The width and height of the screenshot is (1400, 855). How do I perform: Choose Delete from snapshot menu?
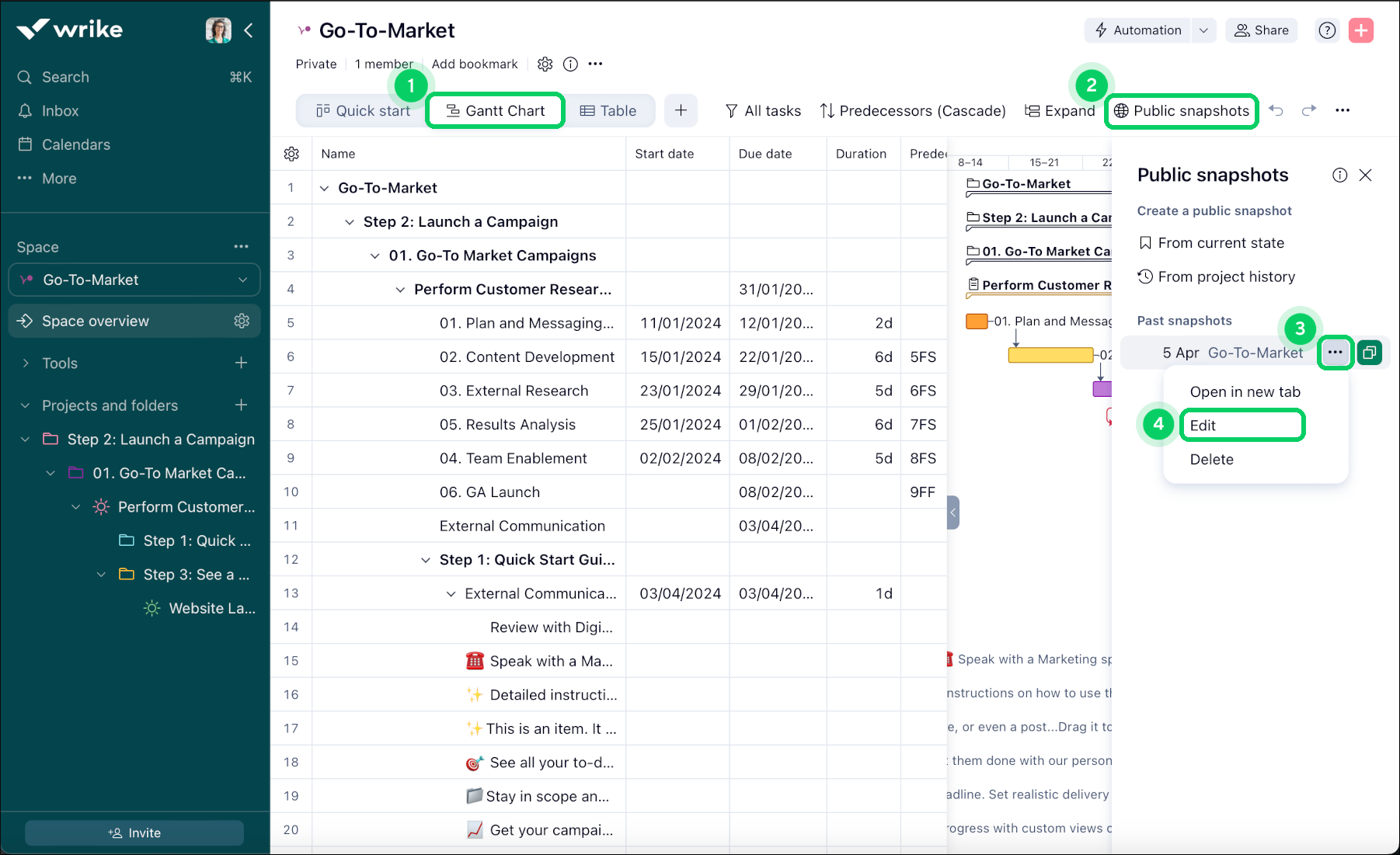point(1211,459)
